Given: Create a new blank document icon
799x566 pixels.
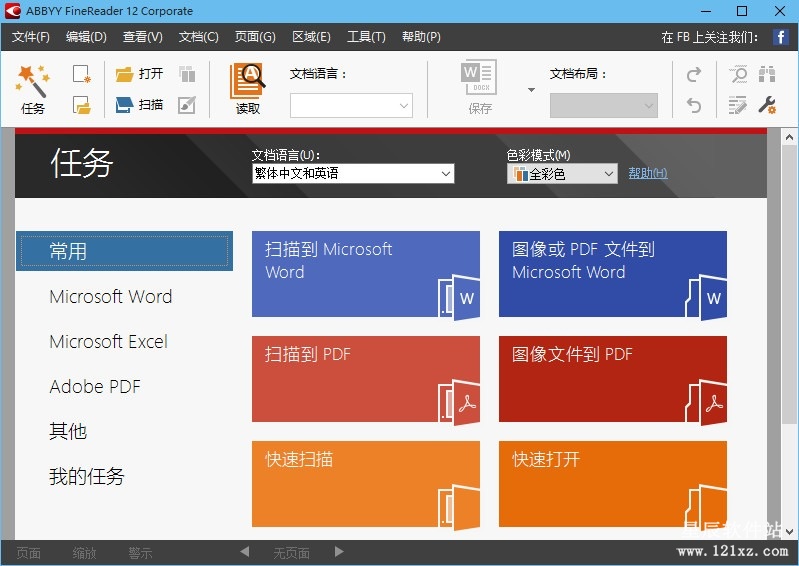Looking at the screenshot, I should tap(82, 74).
